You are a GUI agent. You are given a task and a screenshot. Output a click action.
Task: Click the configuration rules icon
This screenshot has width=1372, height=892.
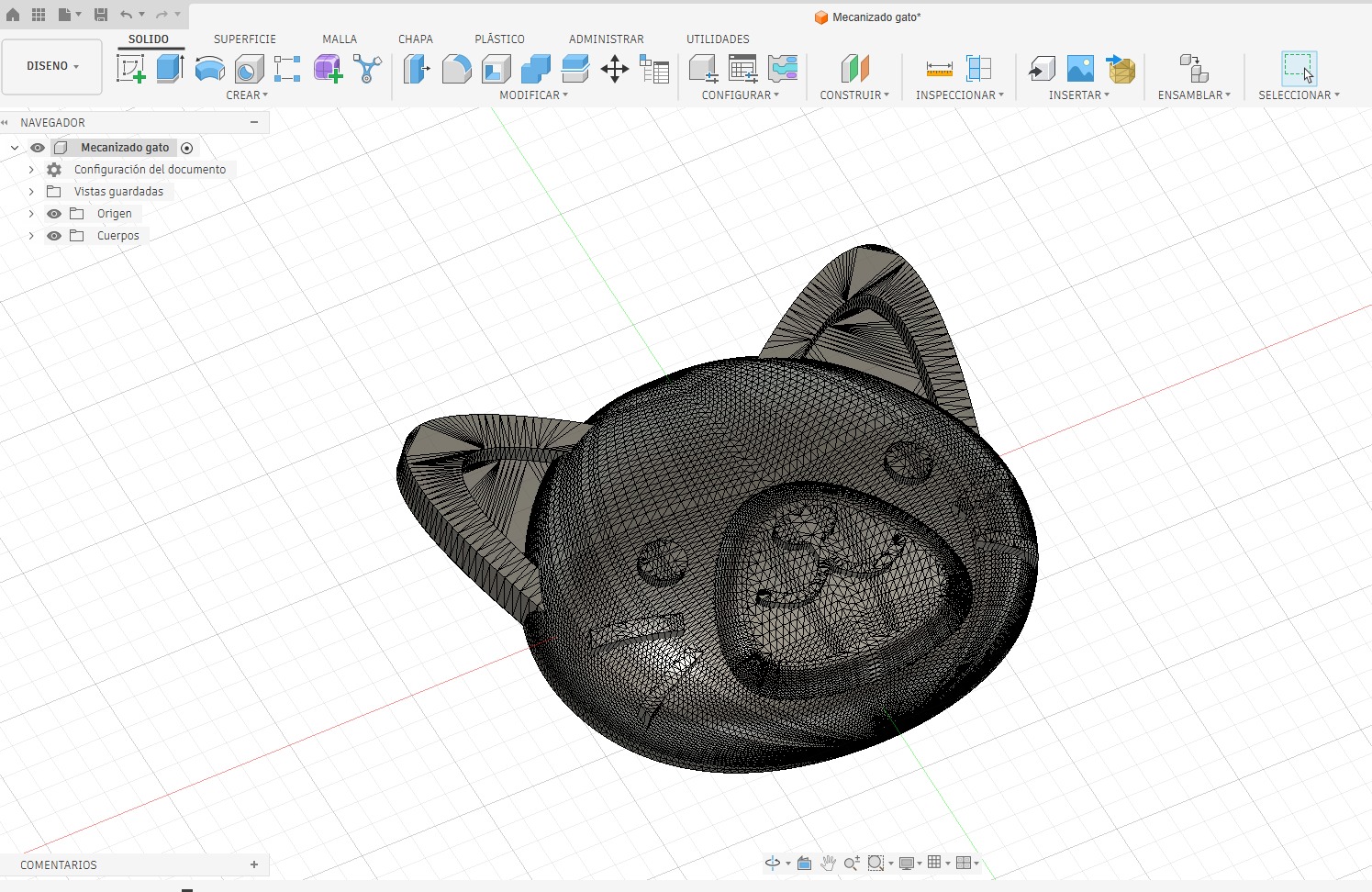pos(783,69)
